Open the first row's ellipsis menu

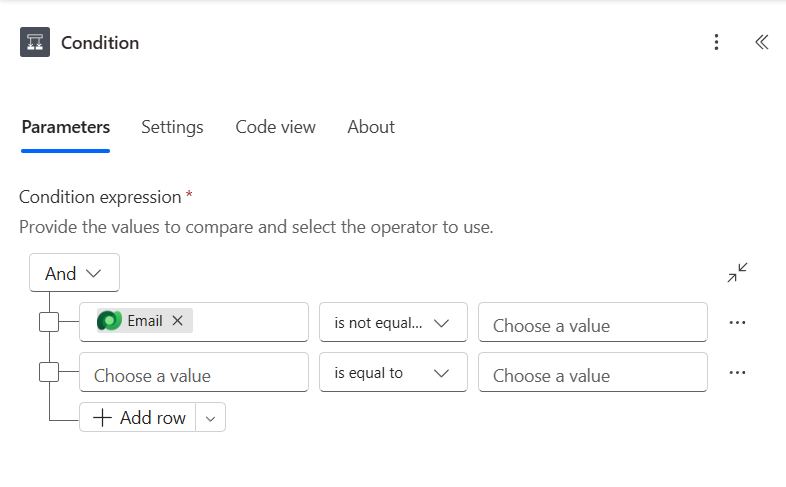pos(738,323)
